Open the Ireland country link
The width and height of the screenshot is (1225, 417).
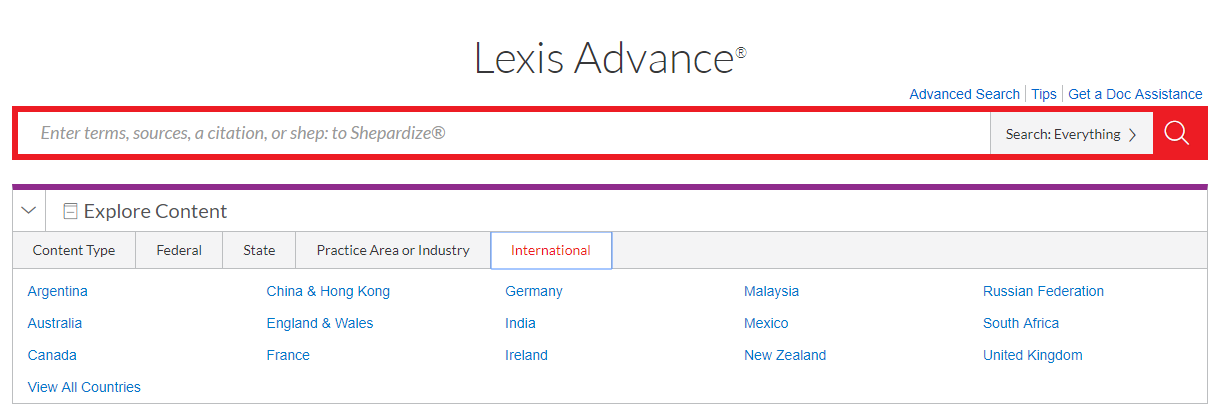click(526, 355)
